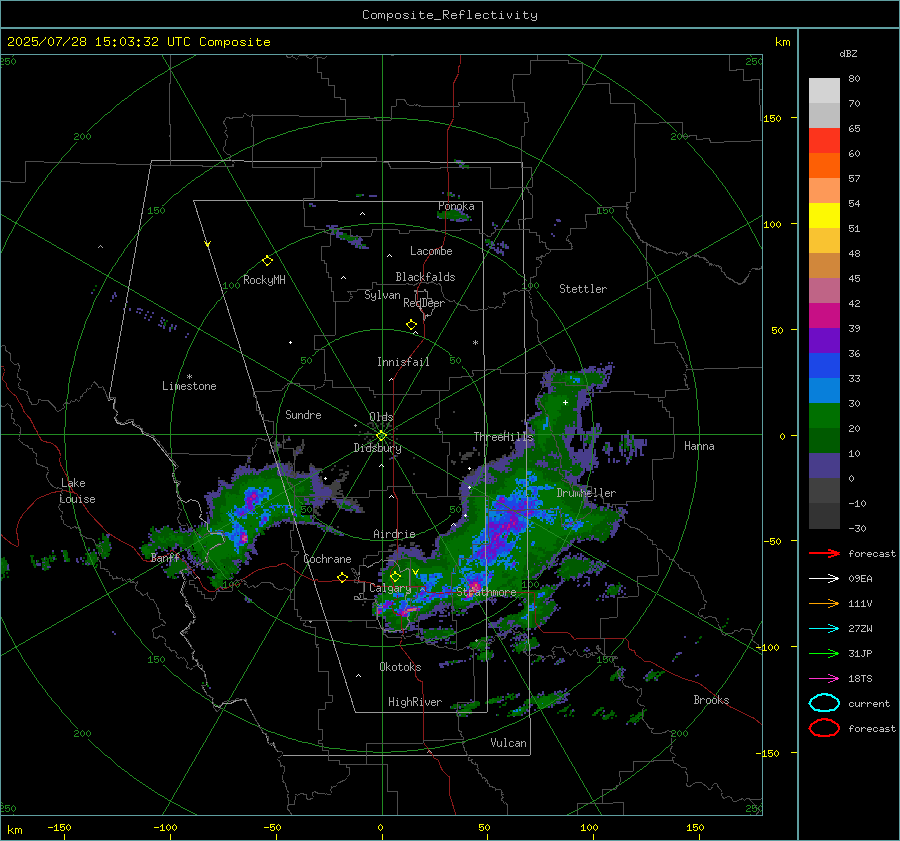This screenshot has height=841, width=900.
Task: Select the RockyMH label
Action: (x=264, y=280)
